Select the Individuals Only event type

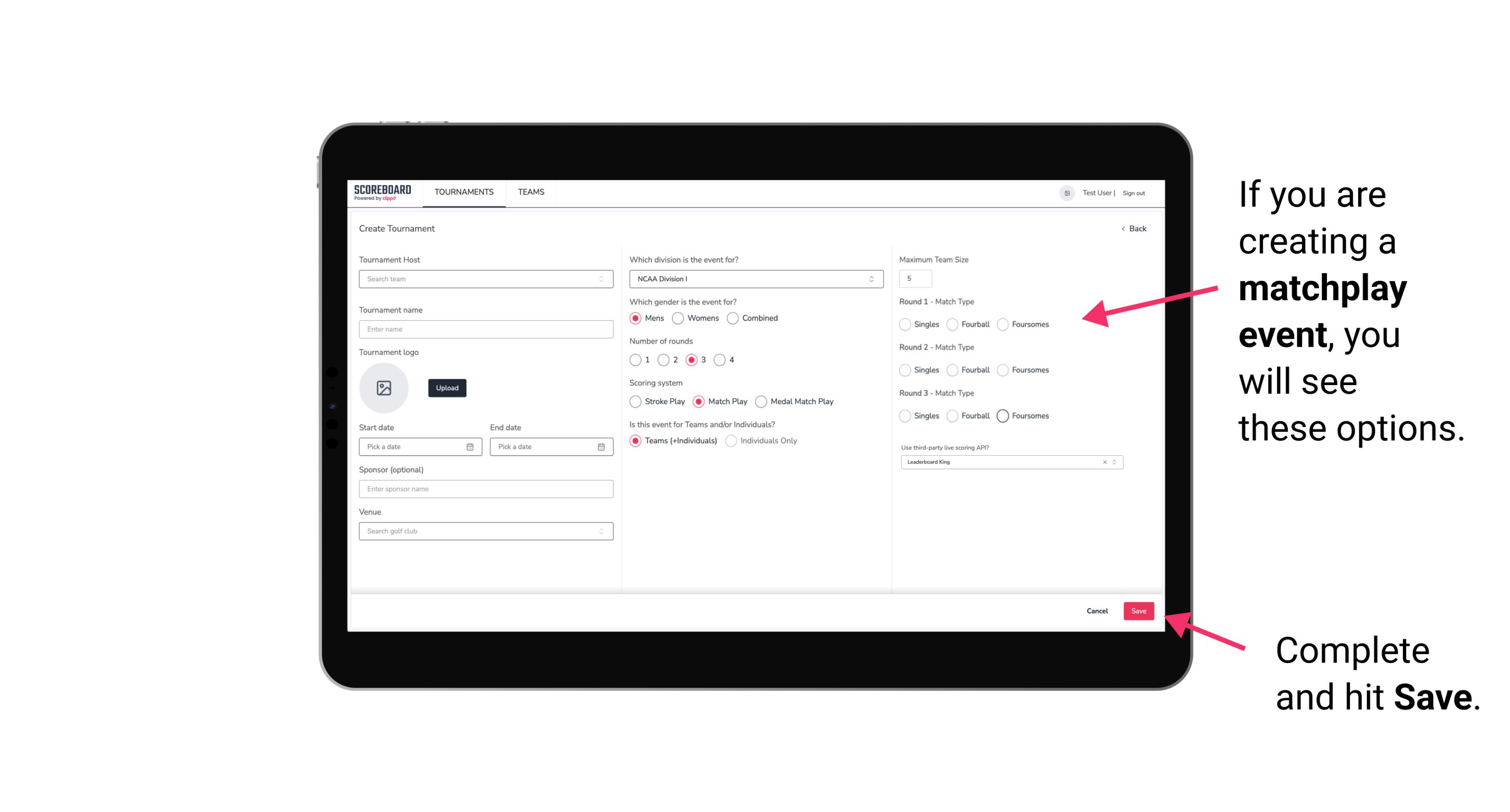(x=732, y=441)
